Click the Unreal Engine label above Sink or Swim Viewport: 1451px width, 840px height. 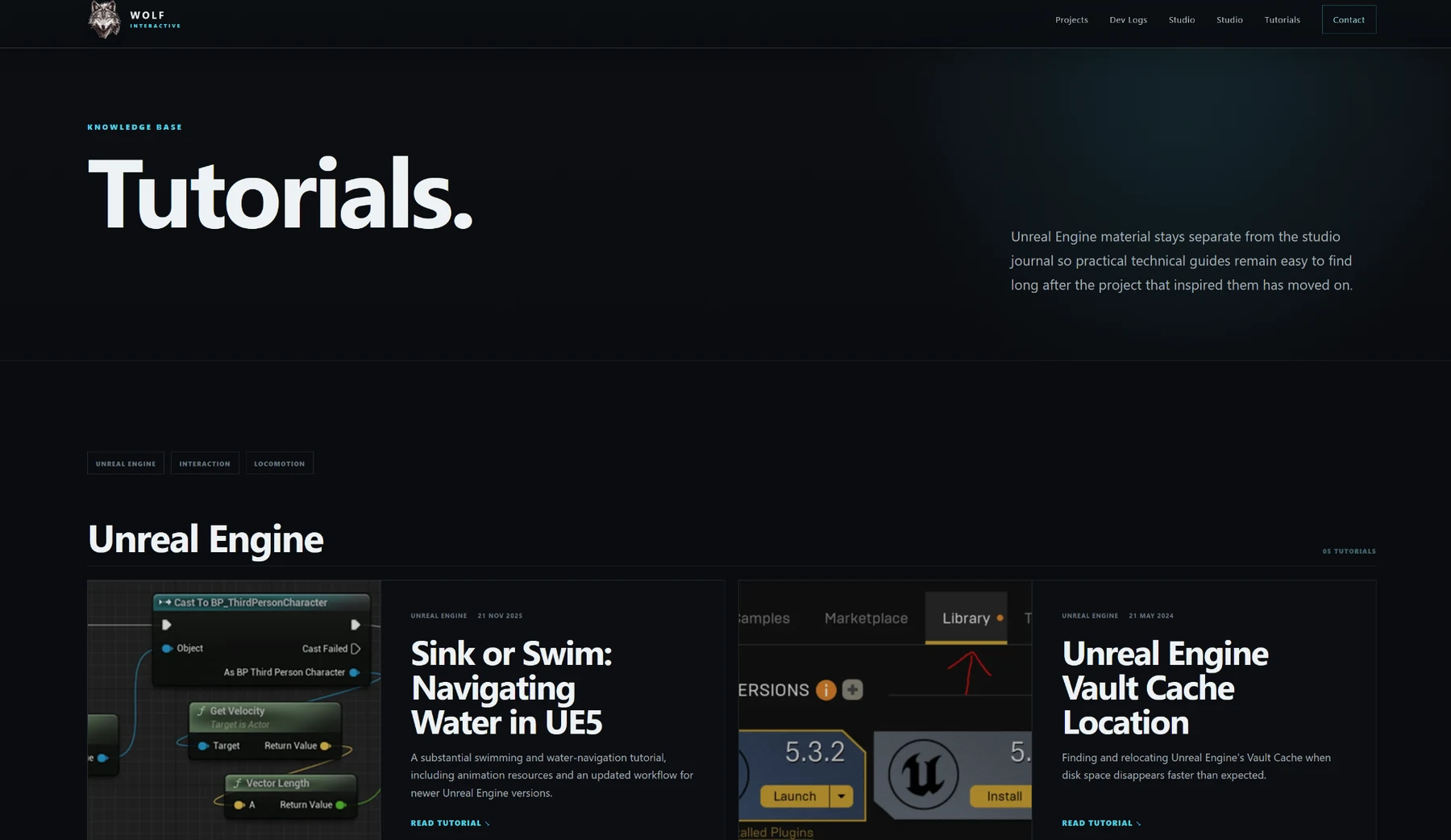(x=439, y=616)
